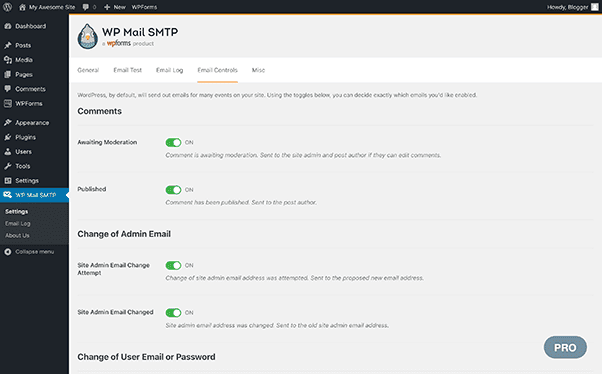Toggle Awaiting Moderation email off
The image size is (602, 374).
(173, 142)
